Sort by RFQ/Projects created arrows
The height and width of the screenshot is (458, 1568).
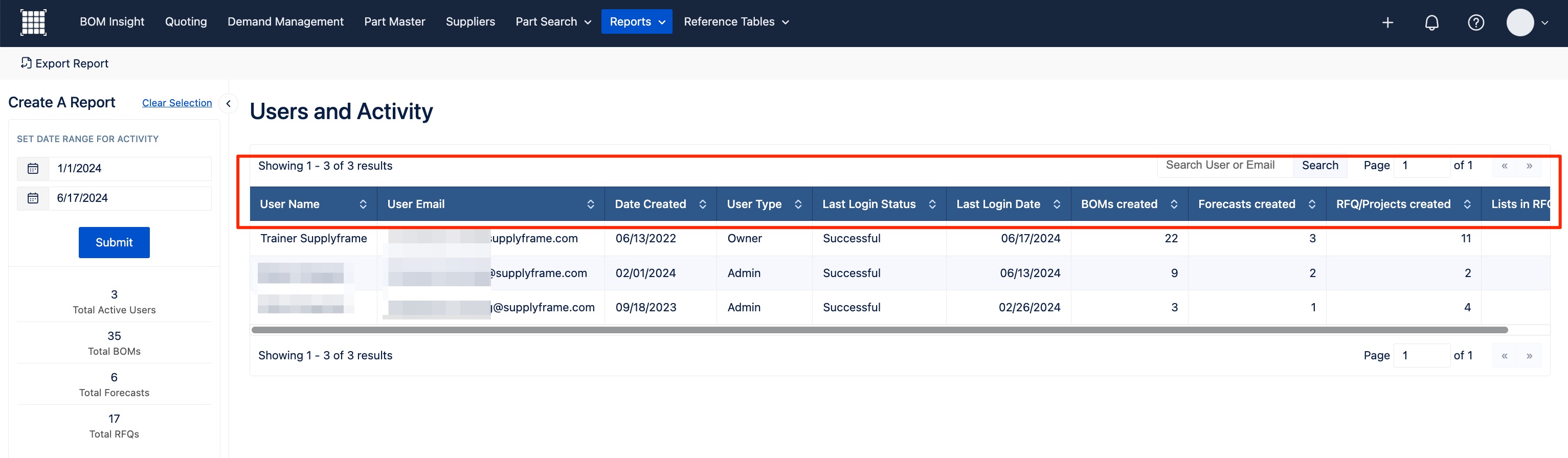click(1467, 204)
